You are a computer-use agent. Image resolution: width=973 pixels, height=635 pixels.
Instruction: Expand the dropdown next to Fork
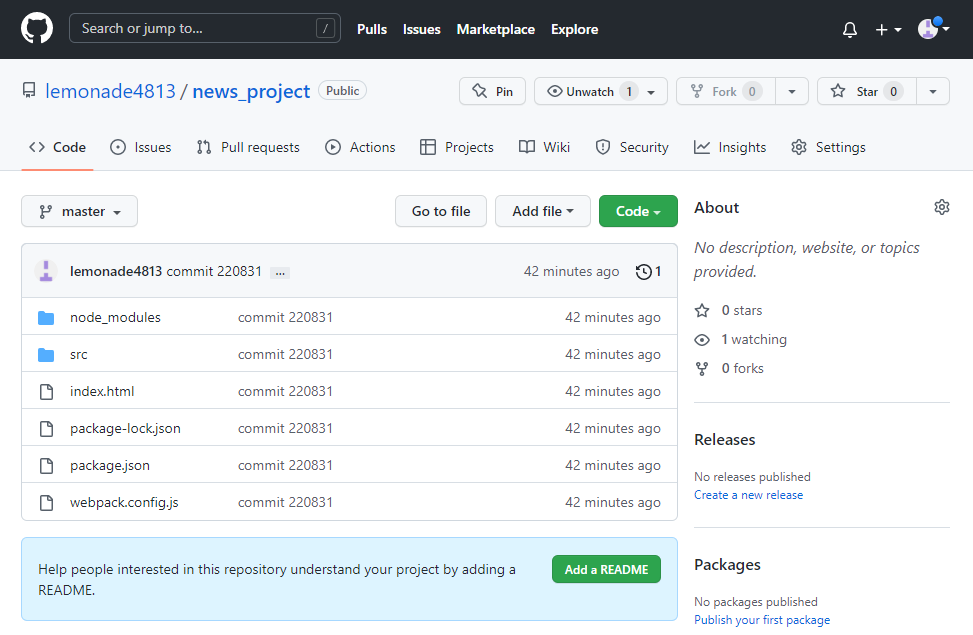click(792, 91)
